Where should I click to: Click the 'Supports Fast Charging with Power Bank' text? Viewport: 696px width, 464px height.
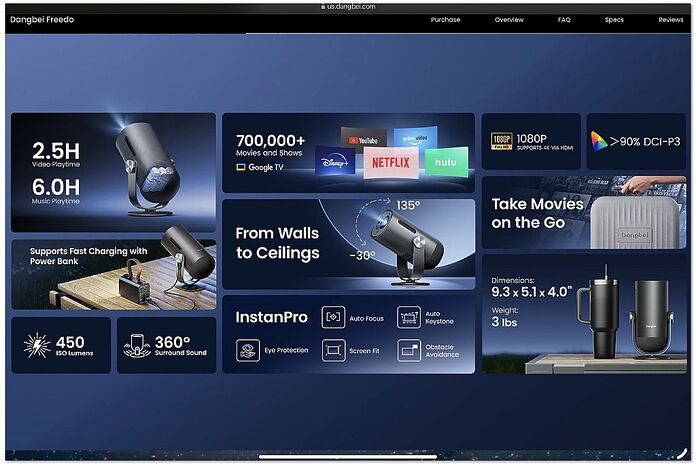(88, 256)
